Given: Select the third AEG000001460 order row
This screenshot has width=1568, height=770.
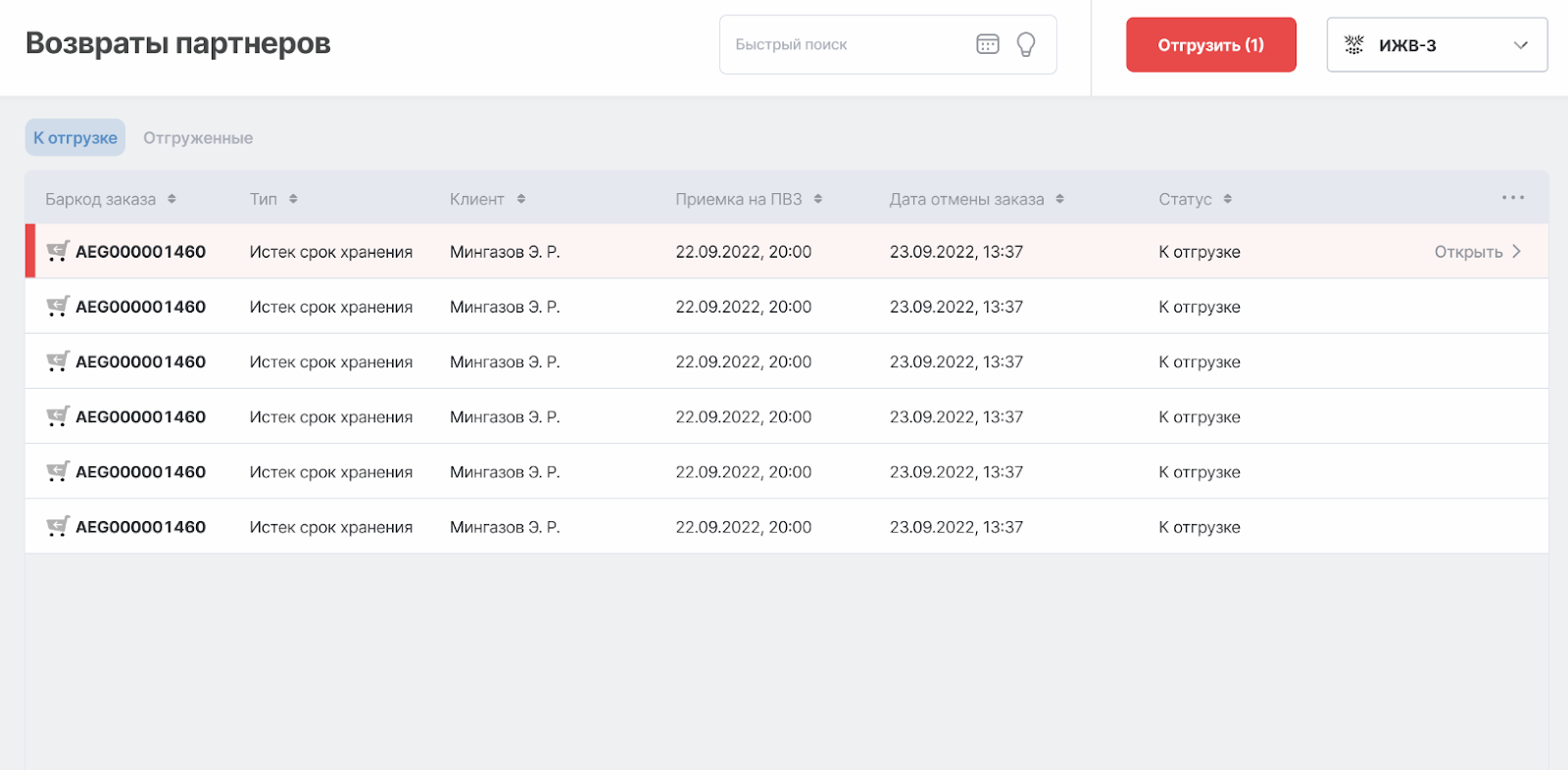Looking at the screenshot, I should point(140,361).
